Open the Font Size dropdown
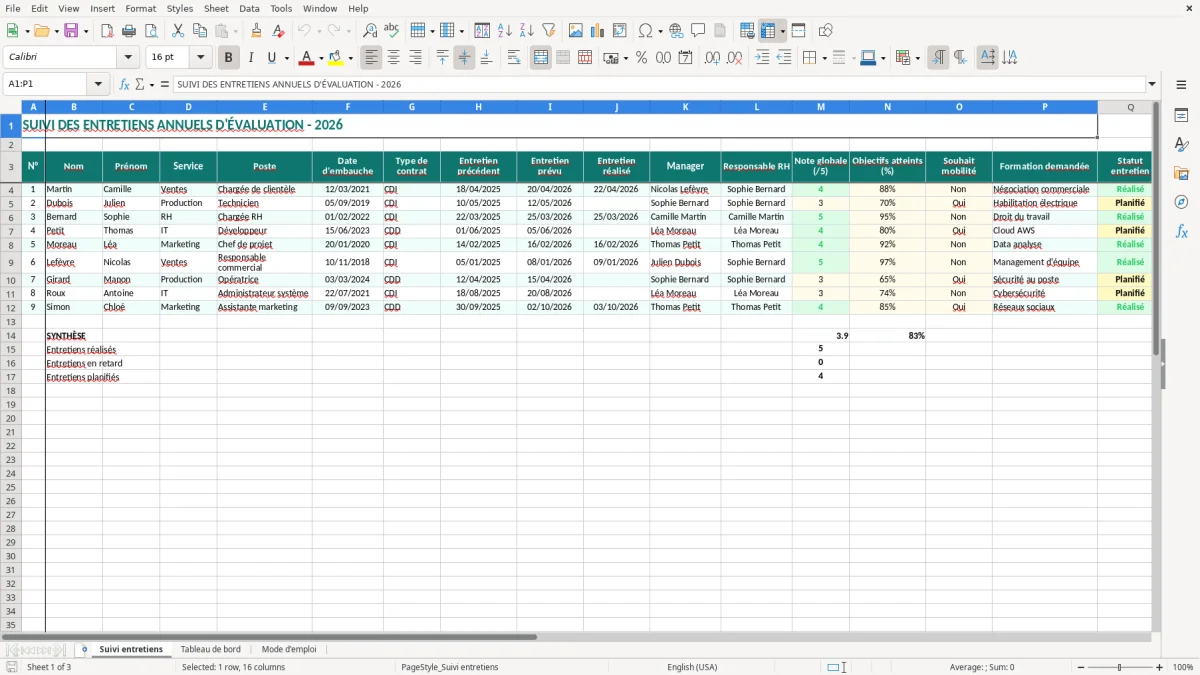This screenshot has width=1200, height=675. (x=201, y=58)
